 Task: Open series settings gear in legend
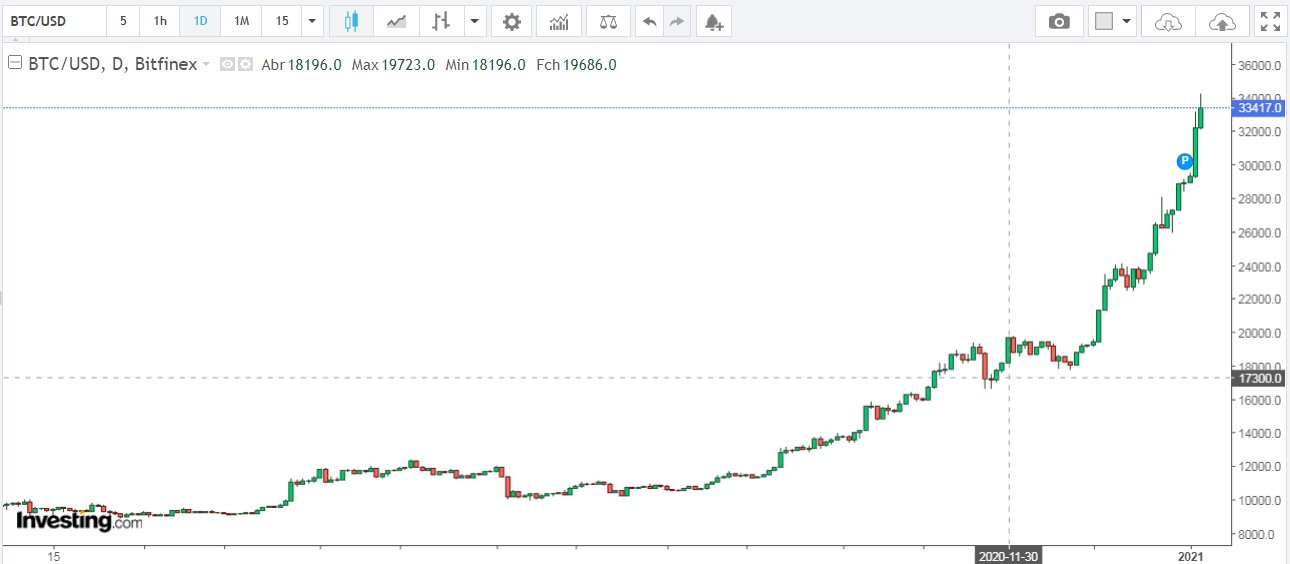(x=245, y=65)
